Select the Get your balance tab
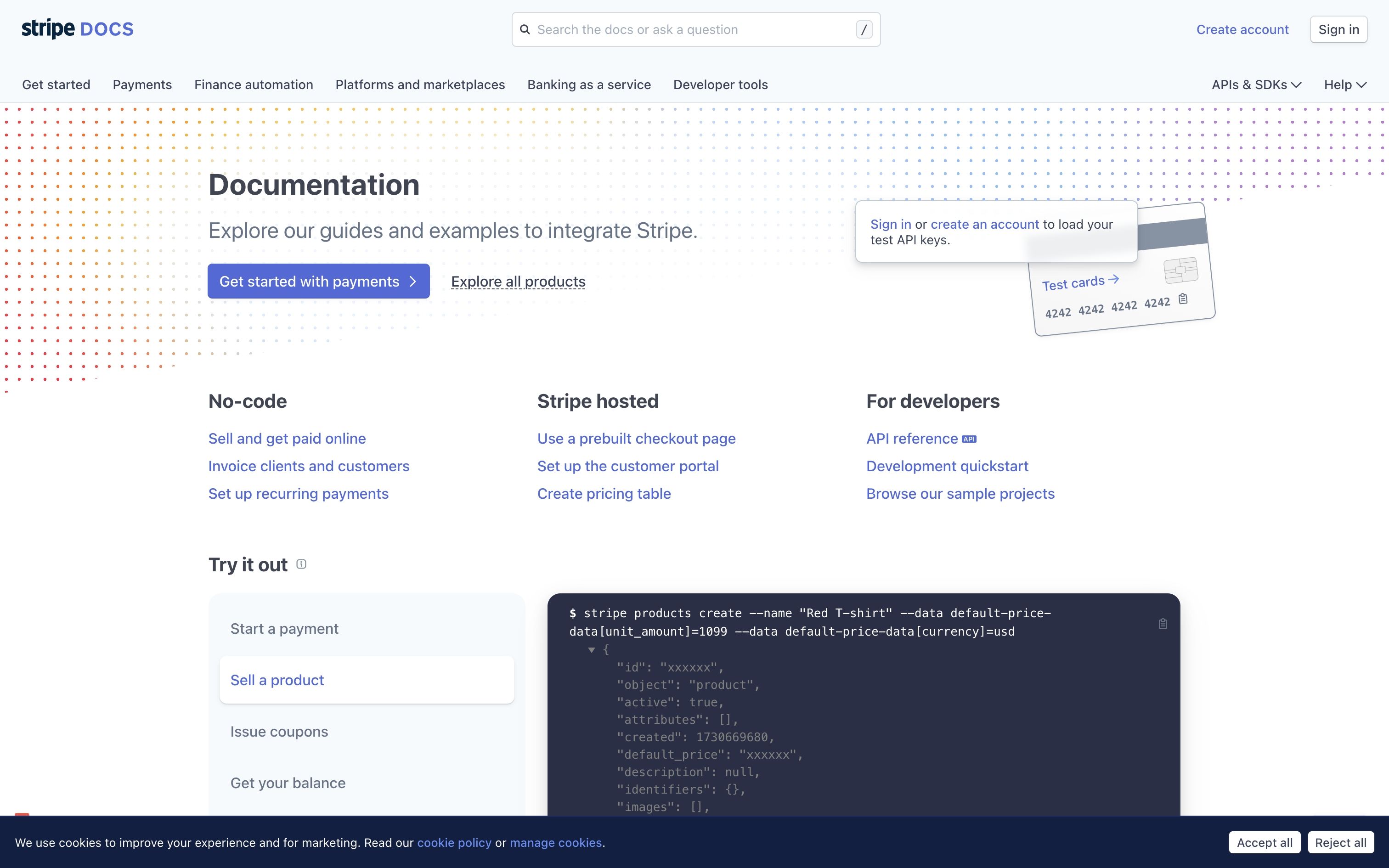Image resolution: width=1389 pixels, height=868 pixels. [367, 783]
